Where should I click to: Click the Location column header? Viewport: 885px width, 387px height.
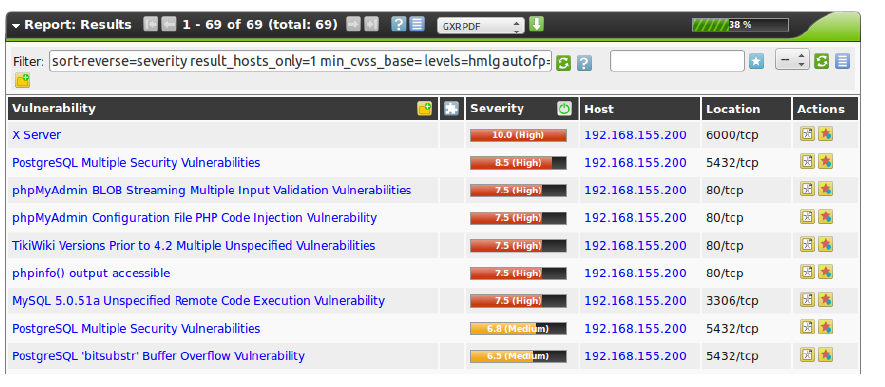pos(733,109)
